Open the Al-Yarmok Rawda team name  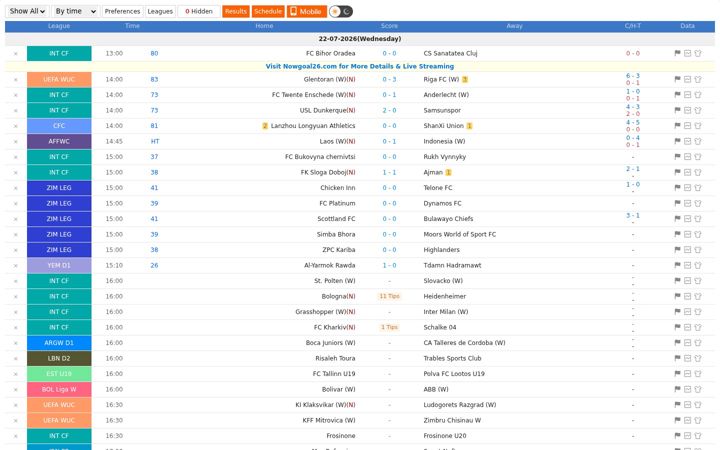[x=330, y=265]
